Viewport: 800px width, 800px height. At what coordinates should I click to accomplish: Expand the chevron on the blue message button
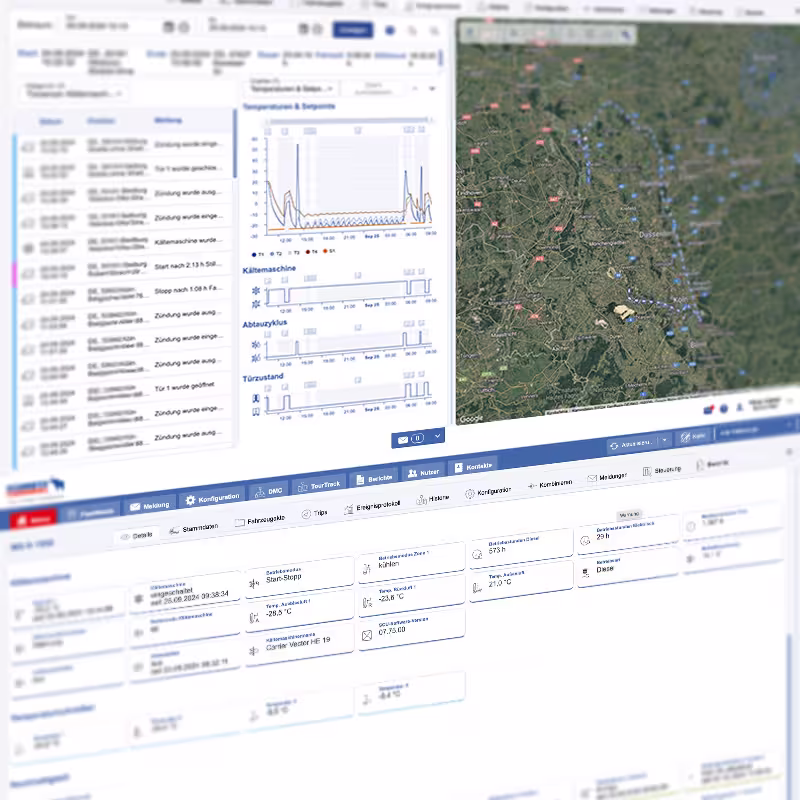[x=437, y=436]
